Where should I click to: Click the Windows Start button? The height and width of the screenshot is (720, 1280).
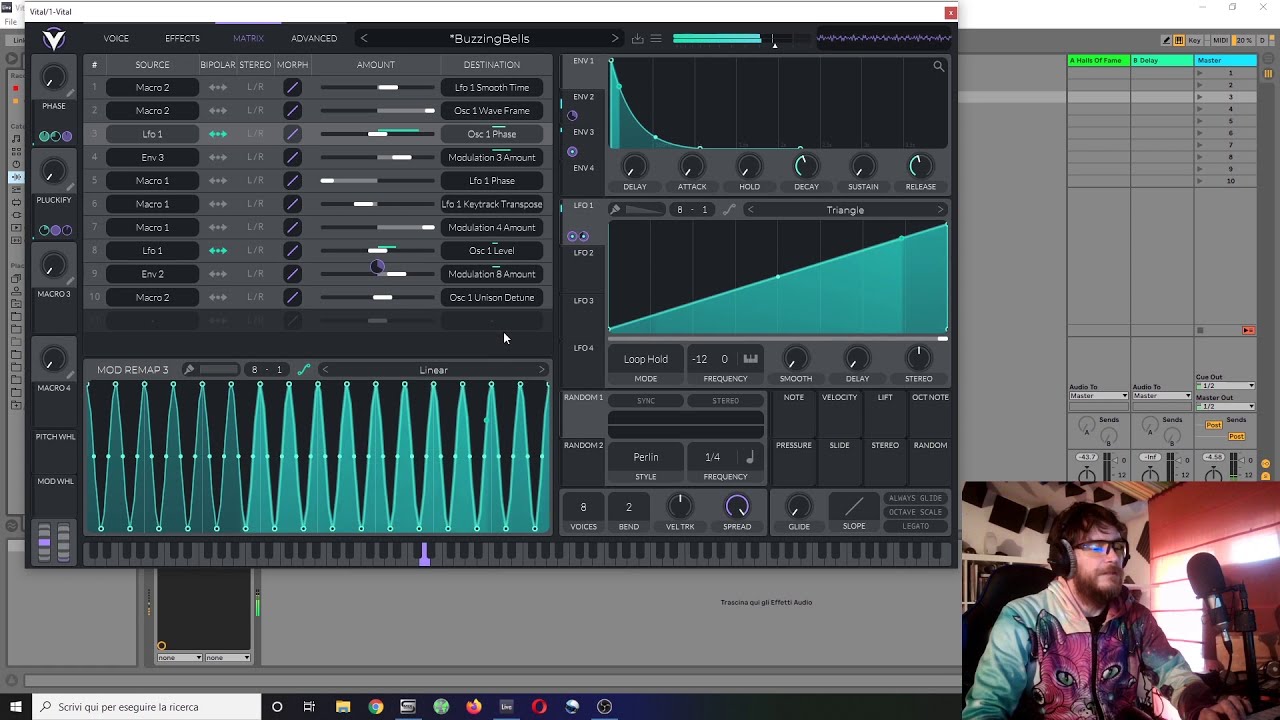coord(15,707)
